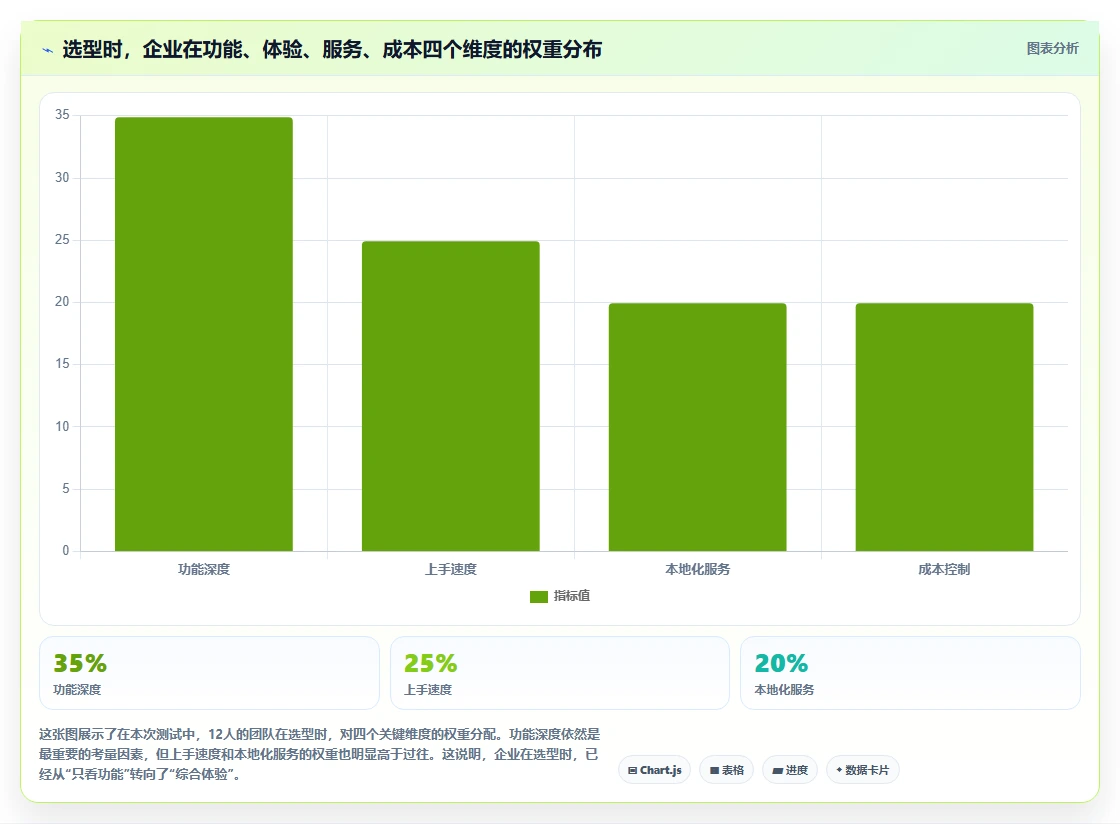Click the 25% stat value

pyautogui.click(x=431, y=663)
